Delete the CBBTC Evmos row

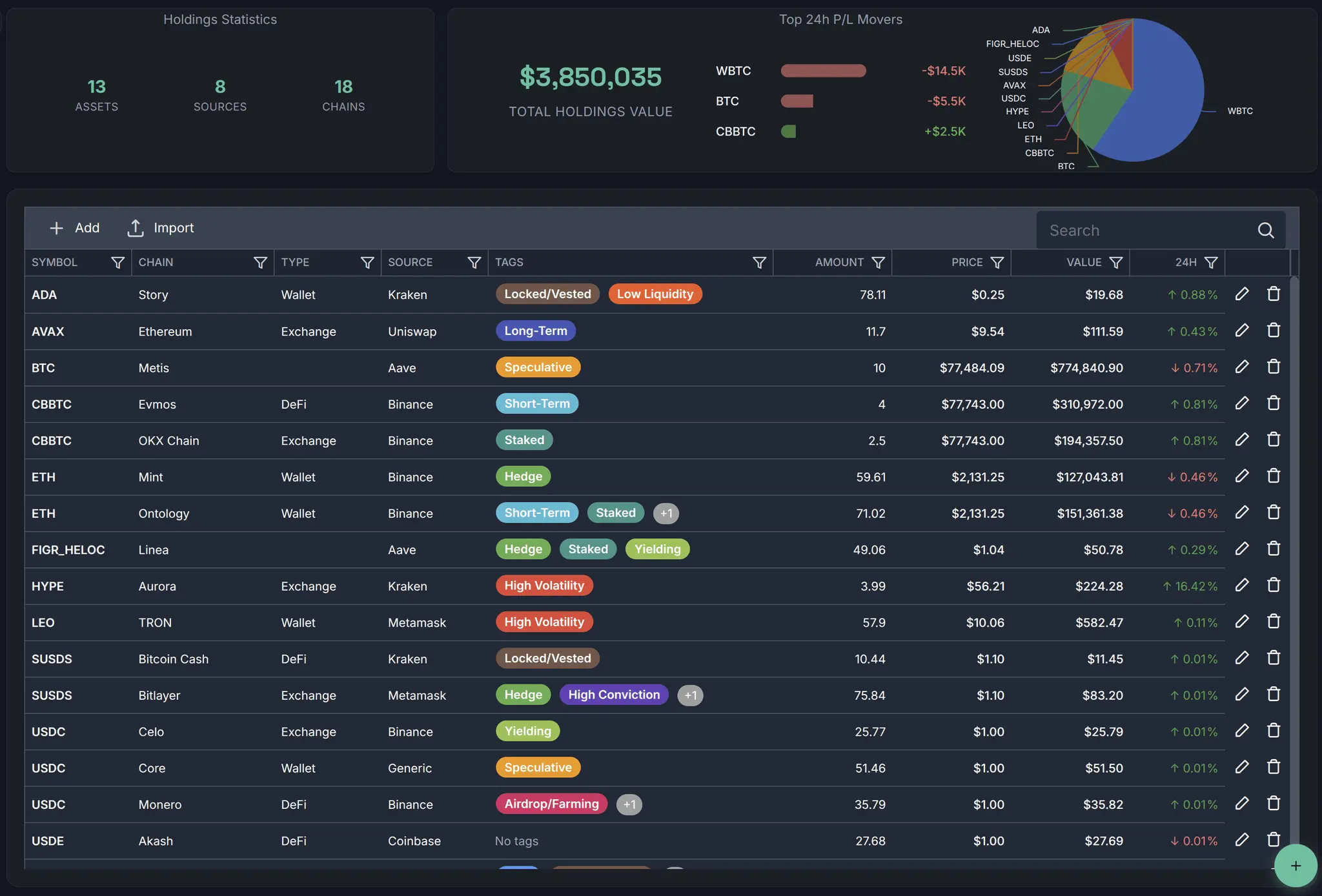click(x=1274, y=403)
